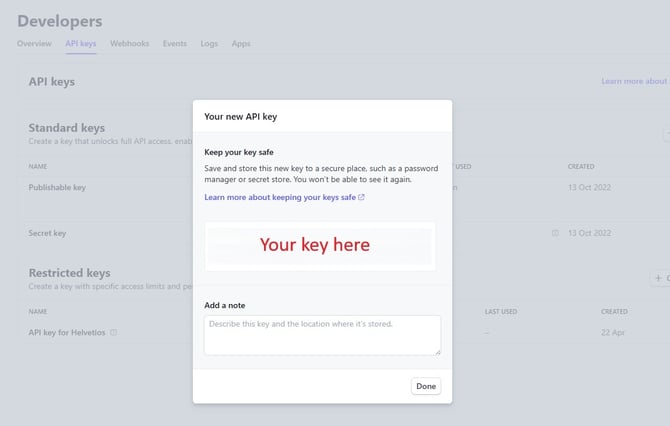Image resolution: width=670 pixels, height=426 pixels.
Task: Open 'Learn more about keeping your keys safe'
Action: [x=280, y=197]
